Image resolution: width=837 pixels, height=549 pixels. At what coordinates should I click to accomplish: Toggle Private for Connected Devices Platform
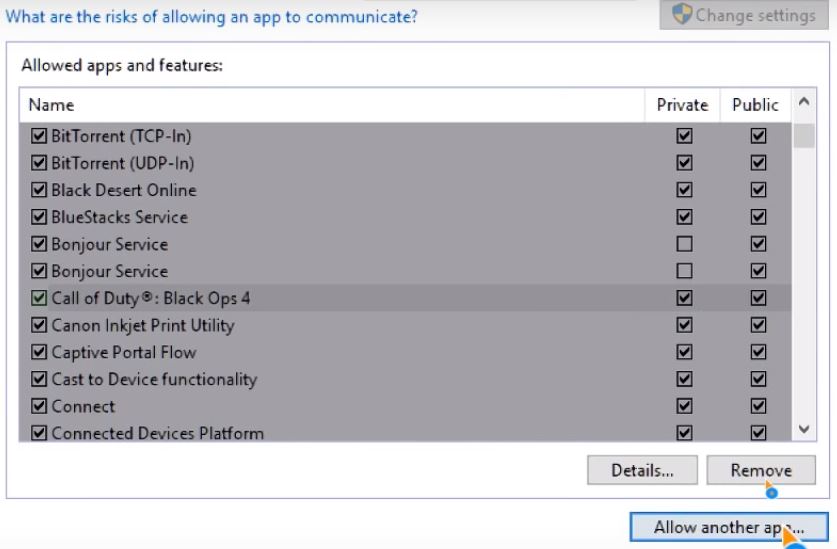click(684, 433)
